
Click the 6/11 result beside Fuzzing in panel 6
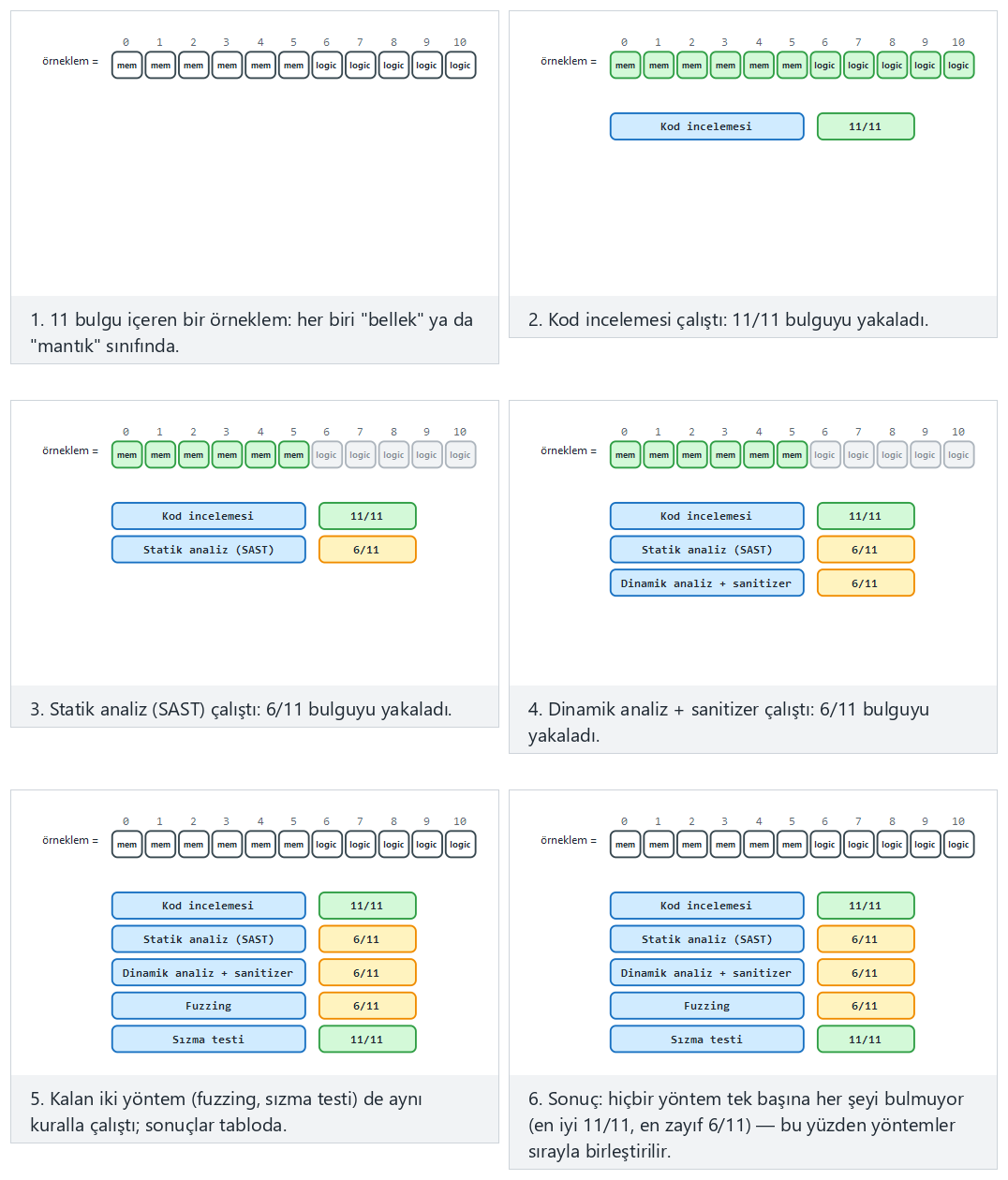pyautogui.click(x=866, y=1006)
